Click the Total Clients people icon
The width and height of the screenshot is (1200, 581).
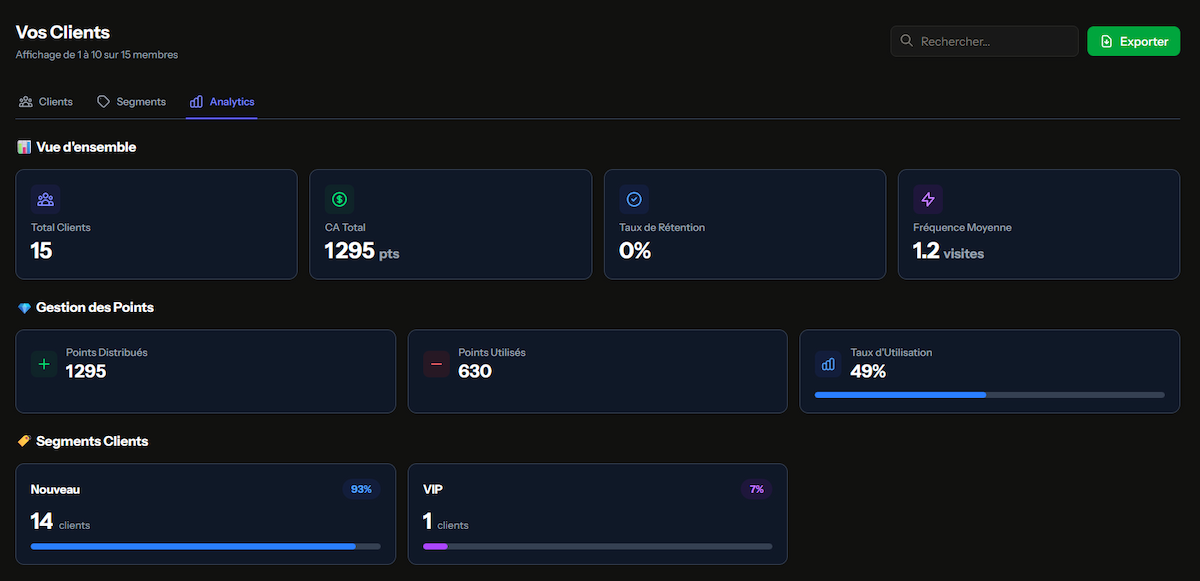(45, 199)
